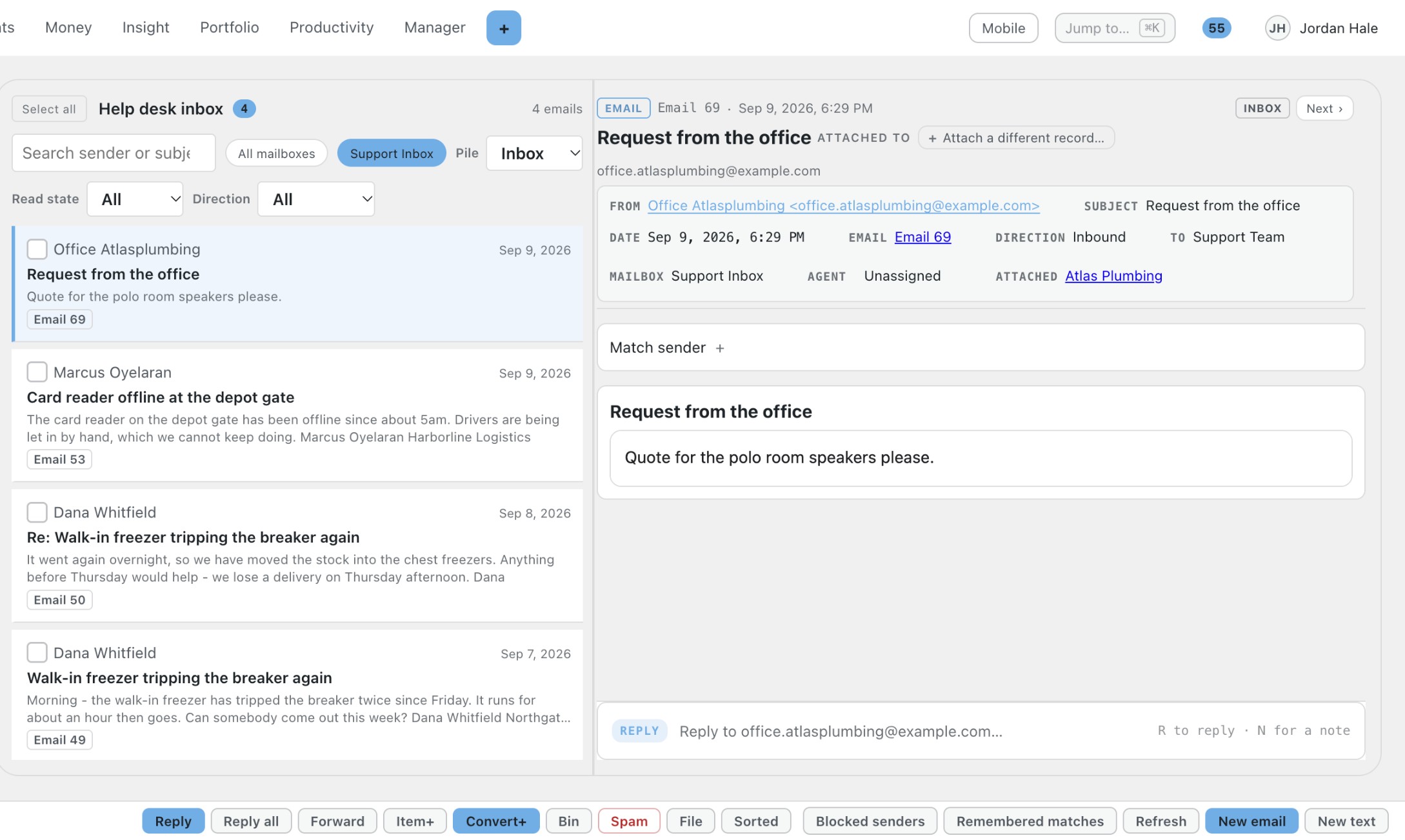This screenshot has width=1405, height=840.
Task: Tick checkbox for Office Atlasplumbing email
Action: (x=37, y=249)
